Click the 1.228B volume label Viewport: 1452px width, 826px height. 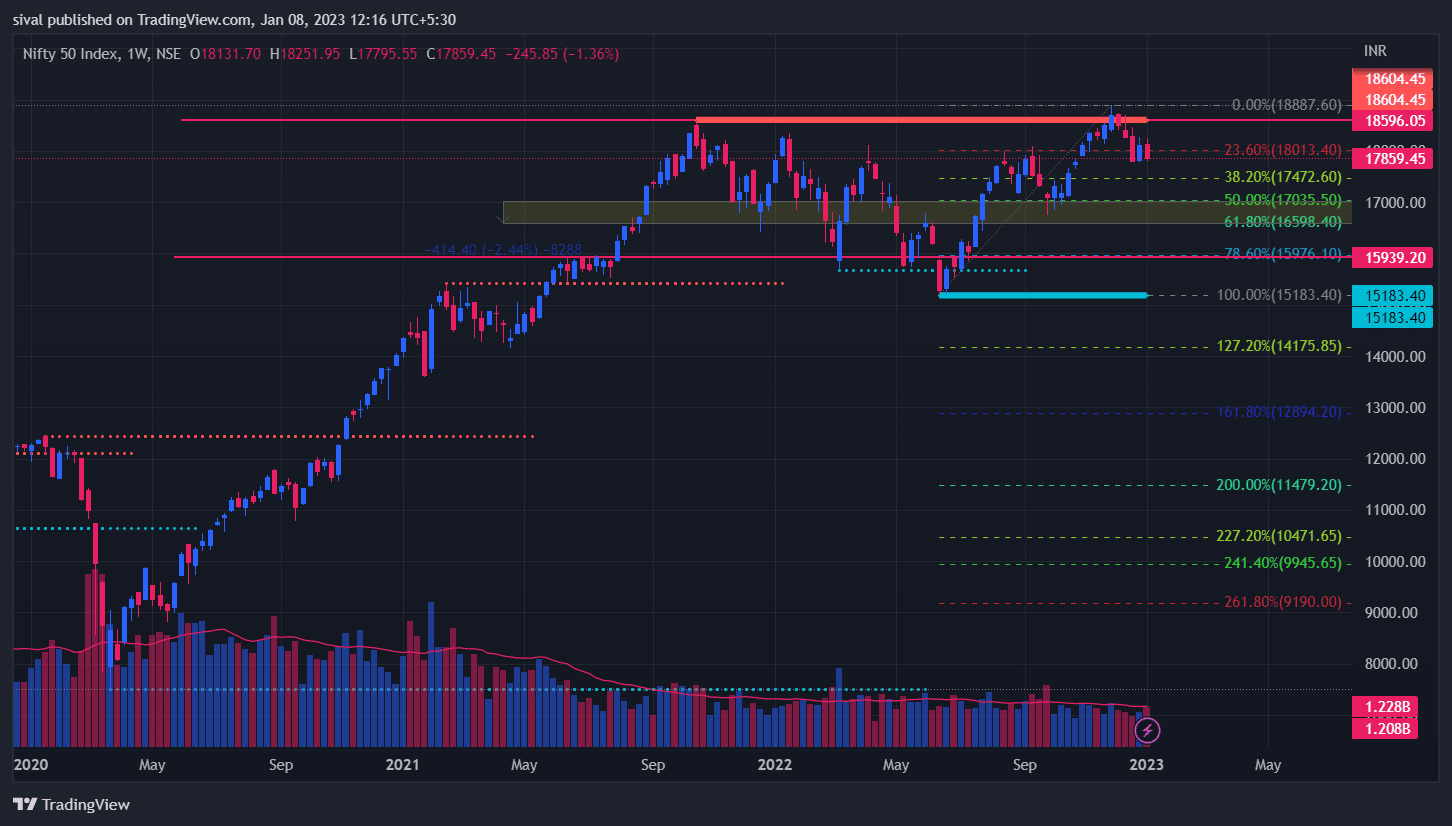point(1387,707)
